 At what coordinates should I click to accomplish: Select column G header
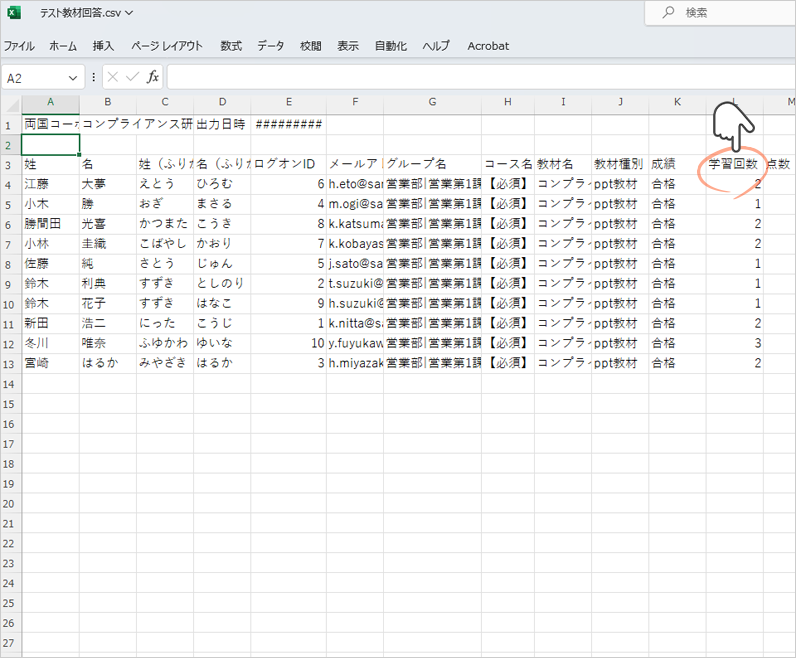tap(432, 102)
